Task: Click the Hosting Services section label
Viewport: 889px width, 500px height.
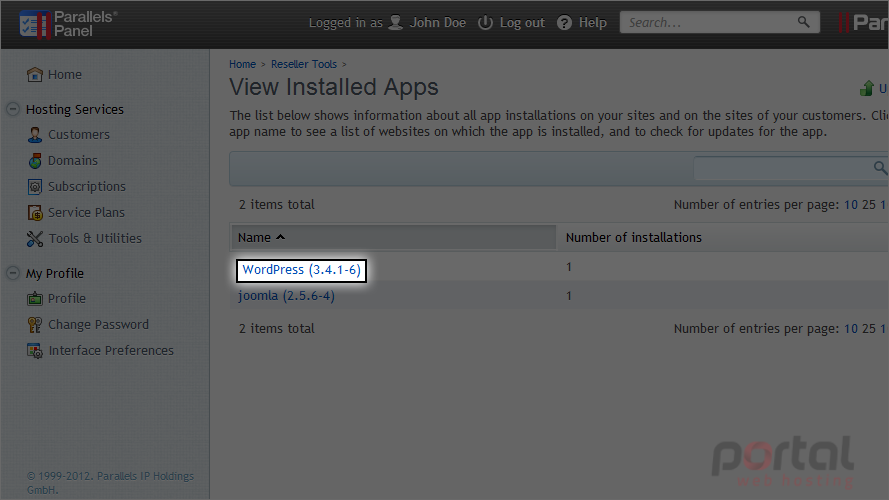Action: point(75,109)
